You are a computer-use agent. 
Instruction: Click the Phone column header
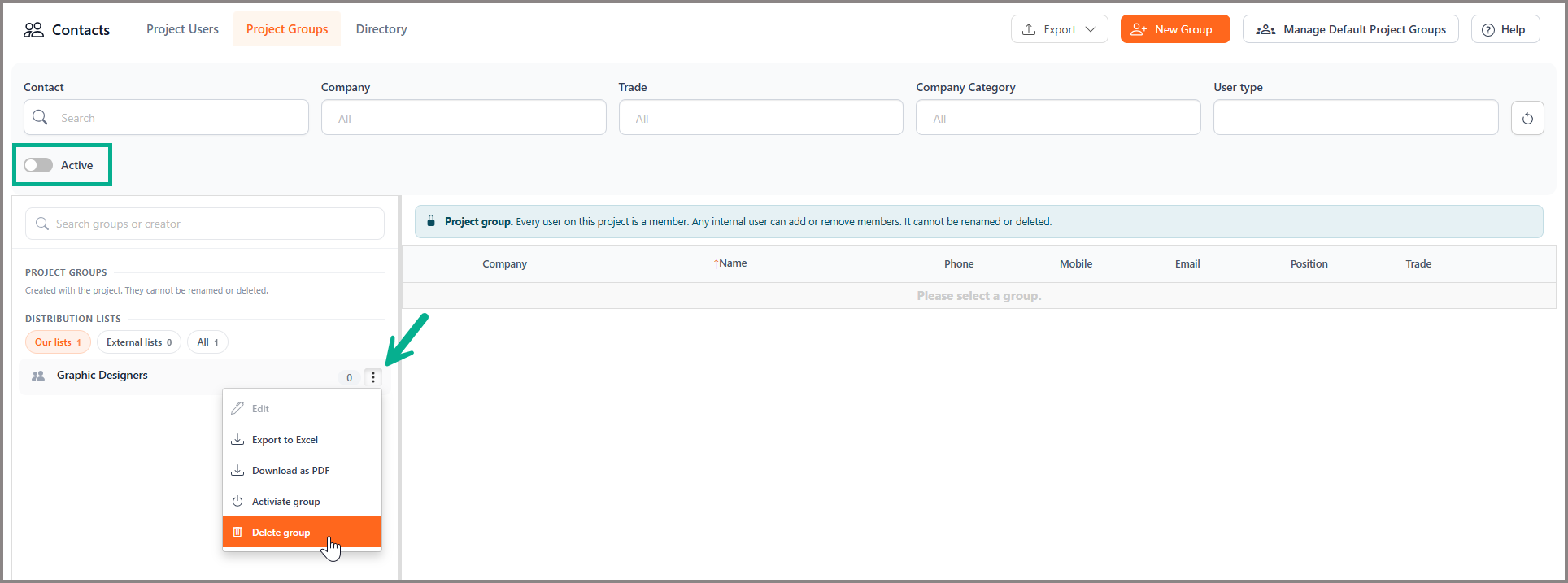pos(959,263)
